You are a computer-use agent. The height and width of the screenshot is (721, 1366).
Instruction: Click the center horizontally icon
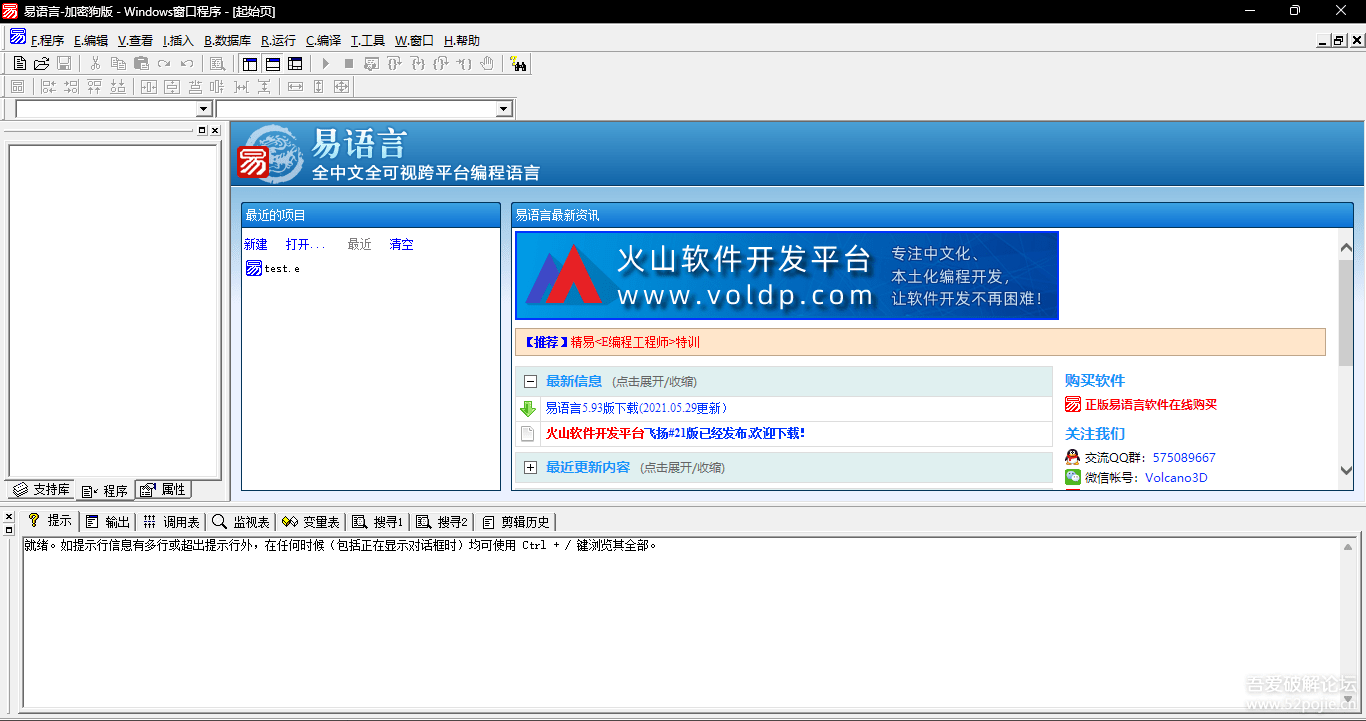(149, 86)
